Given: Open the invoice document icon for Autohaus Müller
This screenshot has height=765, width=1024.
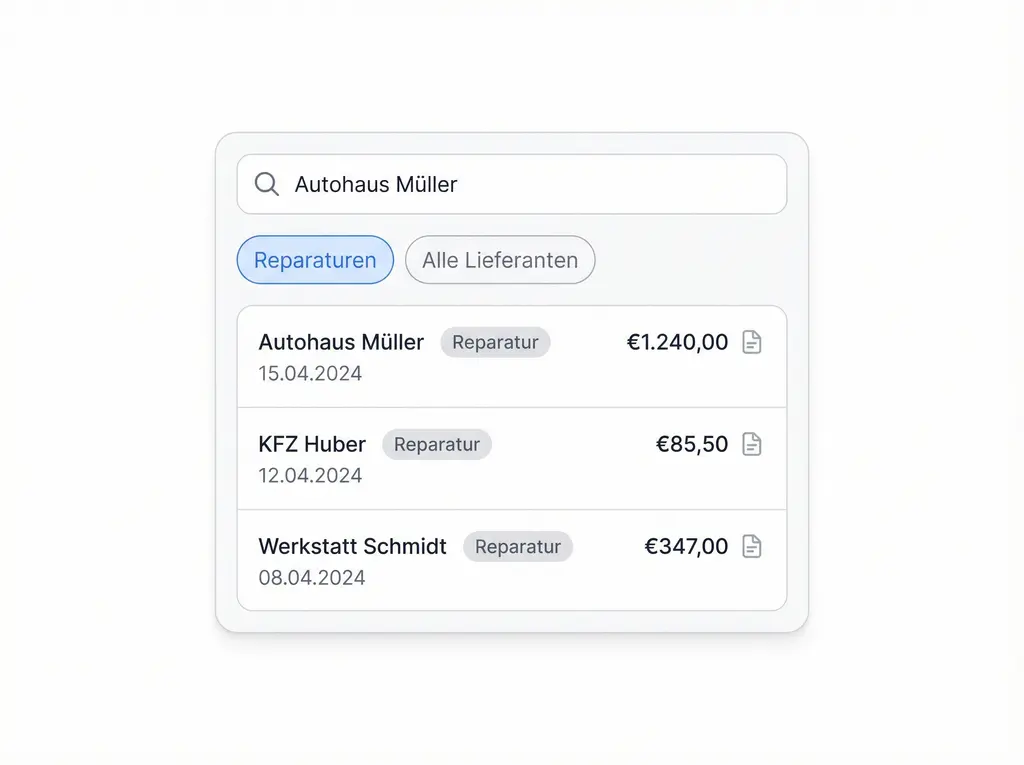Looking at the screenshot, I should (752, 342).
